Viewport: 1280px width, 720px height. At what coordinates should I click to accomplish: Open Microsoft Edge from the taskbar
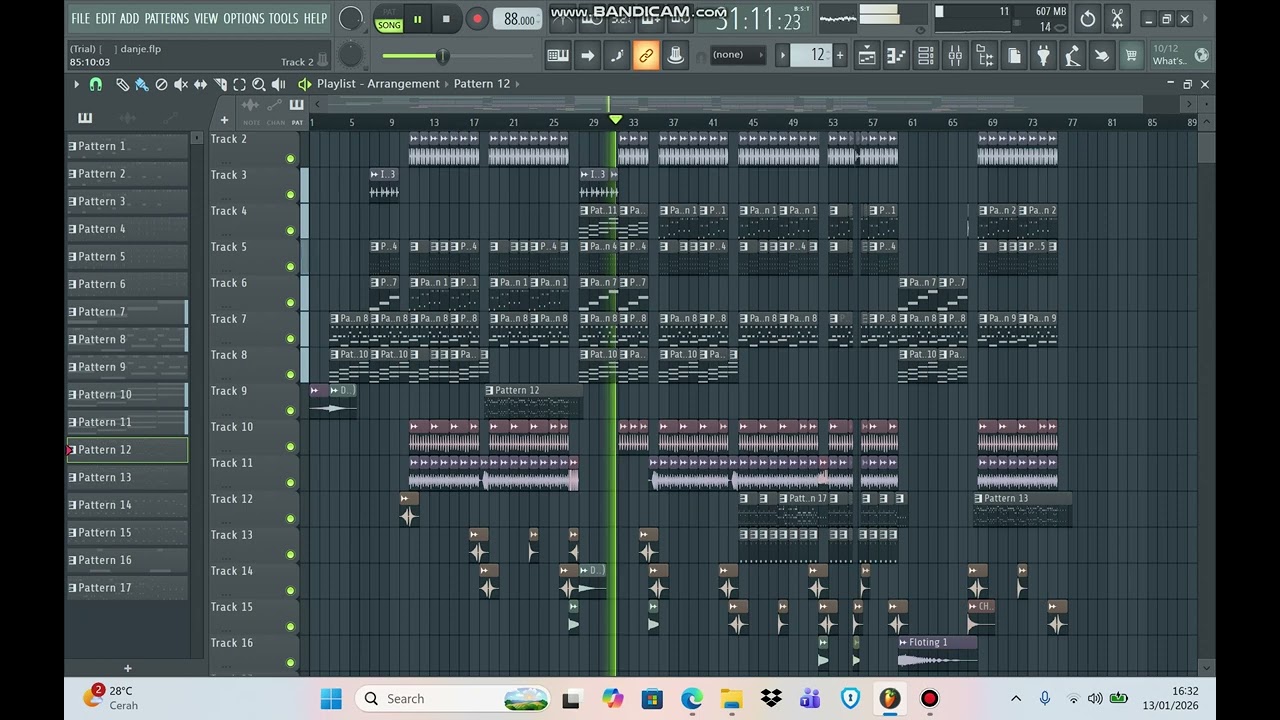[x=692, y=699]
